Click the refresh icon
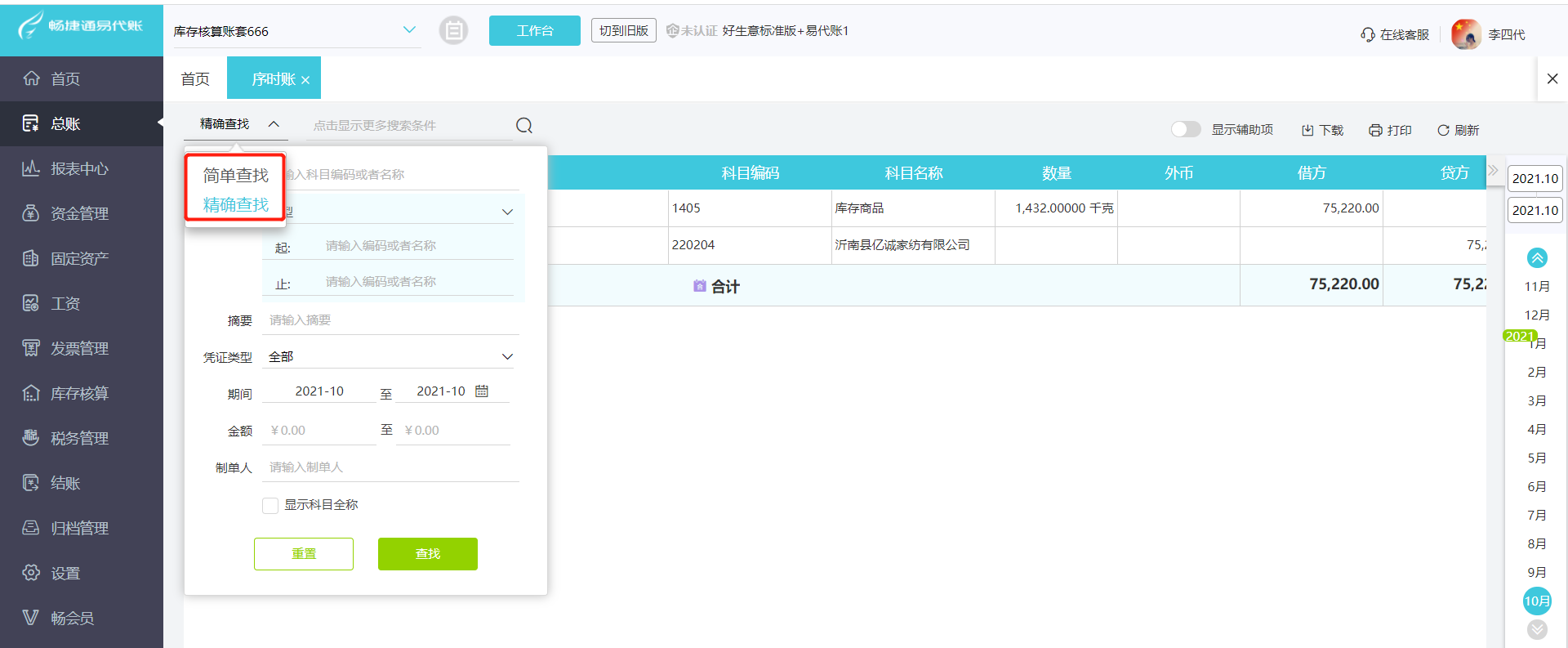 point(1443,131)
